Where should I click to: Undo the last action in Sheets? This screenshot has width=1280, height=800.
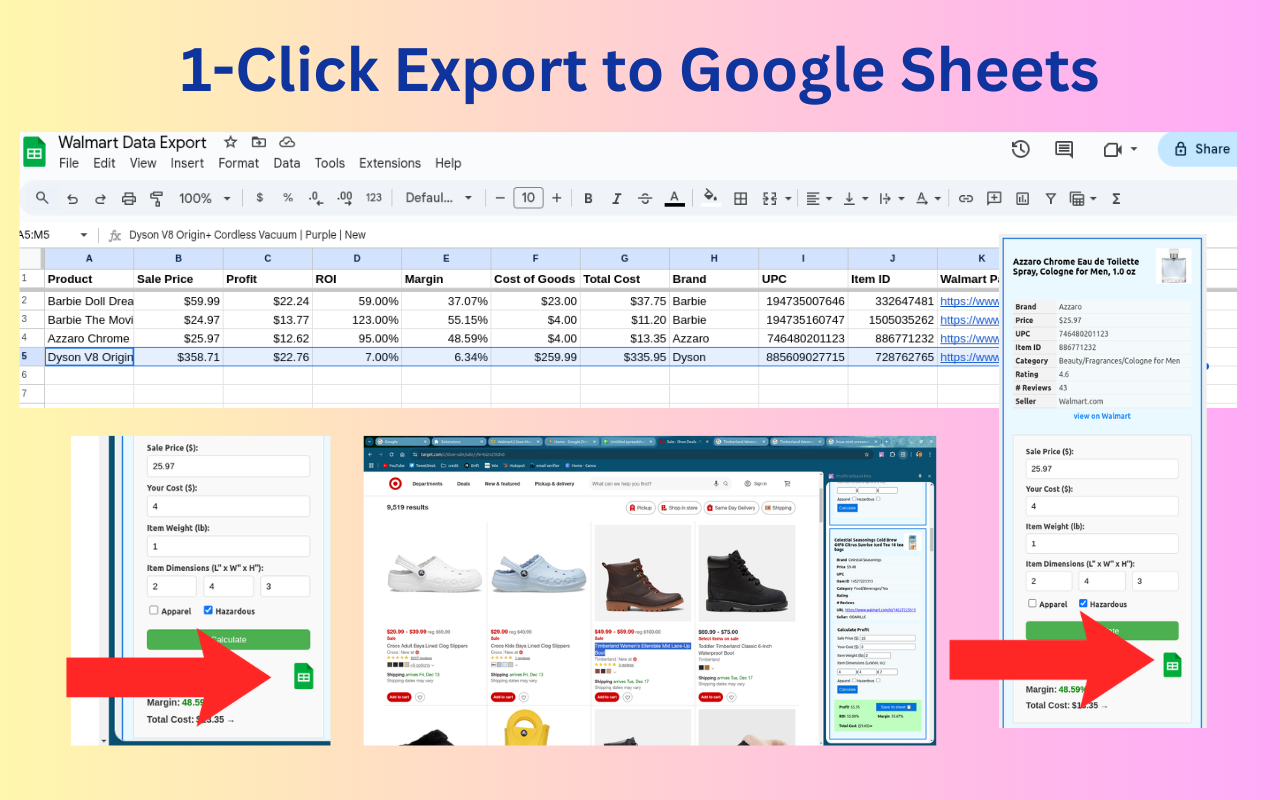(x=72, y=198)
